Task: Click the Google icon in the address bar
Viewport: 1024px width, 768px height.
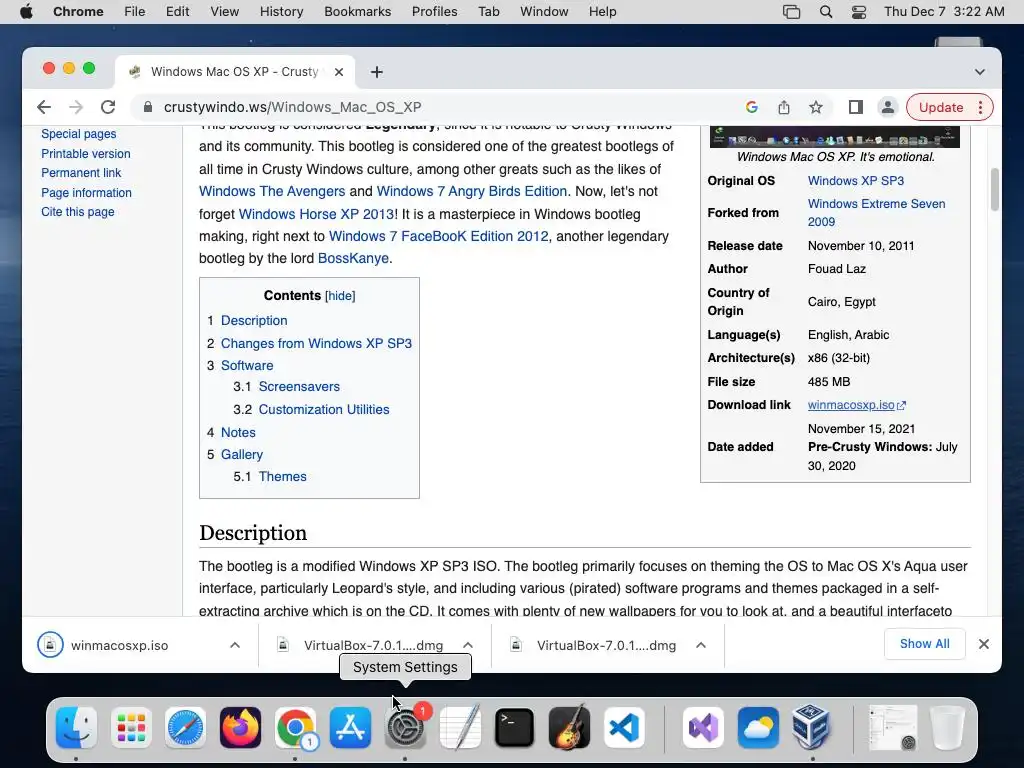Action: click(x=752, y=107)
